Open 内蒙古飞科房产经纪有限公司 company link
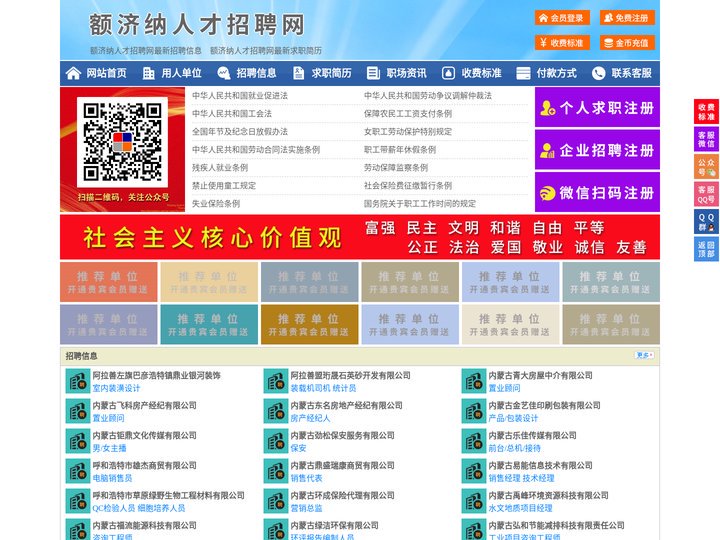 (144, 405)
